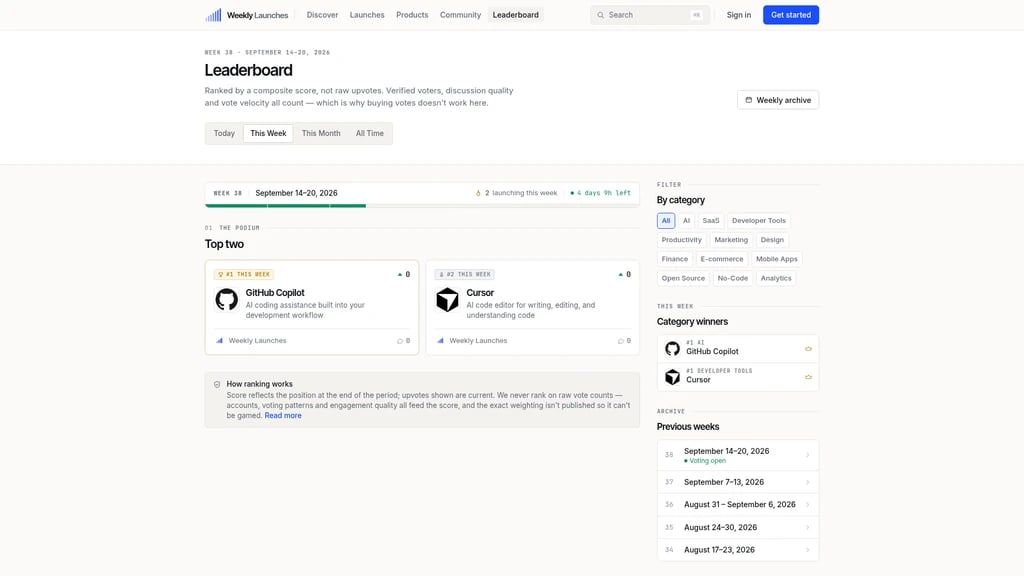Screen dimensions: 1024x576
Task: Click GitHub logo in Category winners list
Action: tap(672, 348)
